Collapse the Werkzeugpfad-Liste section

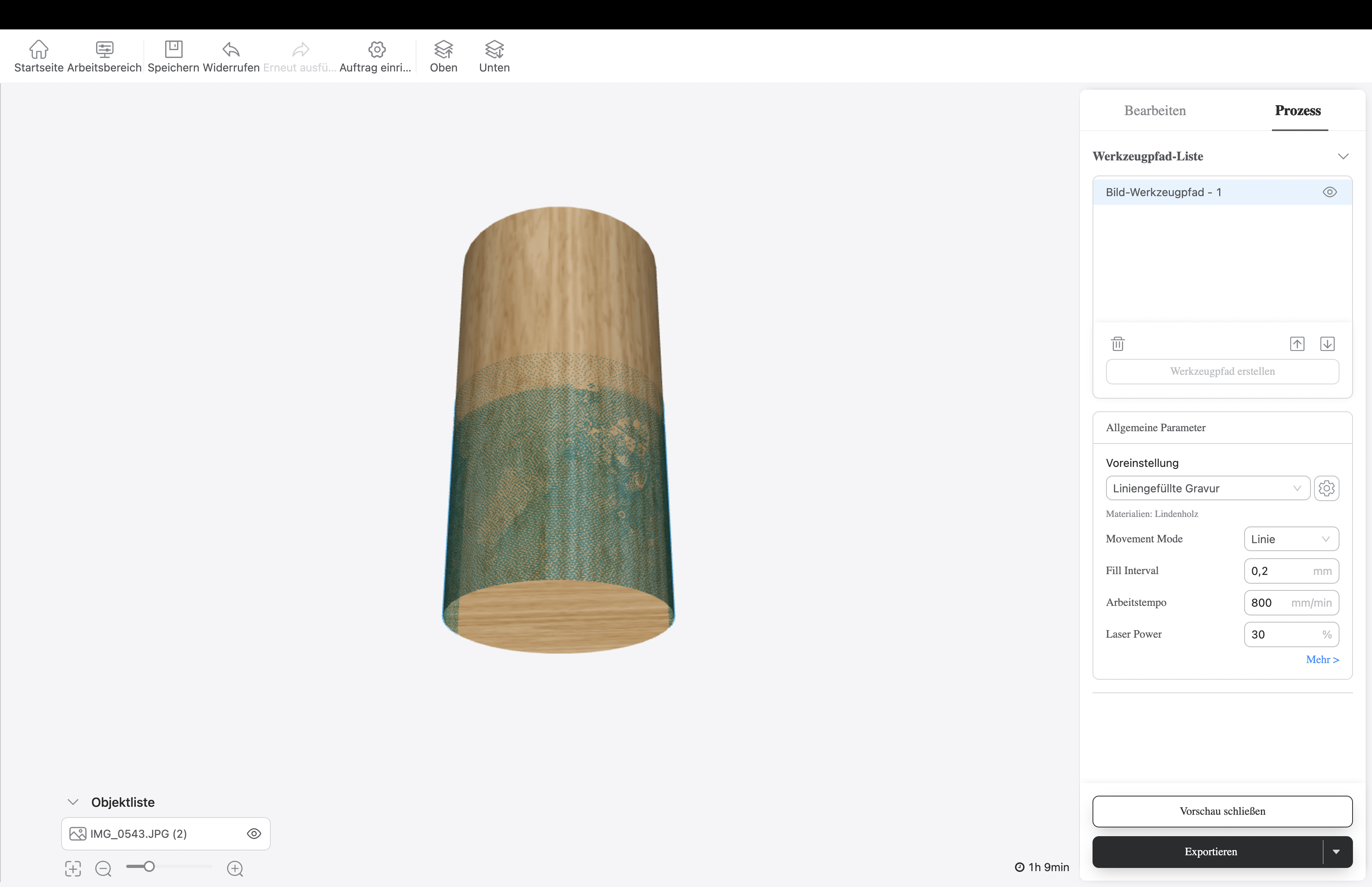click(1343, 157)
